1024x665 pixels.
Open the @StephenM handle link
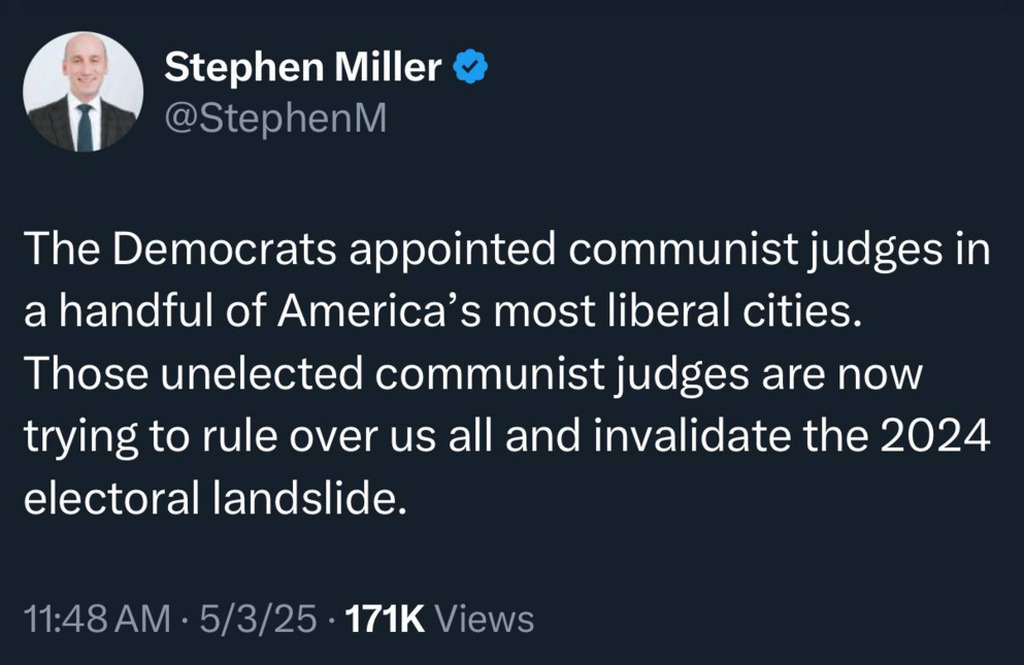[273, 119]
